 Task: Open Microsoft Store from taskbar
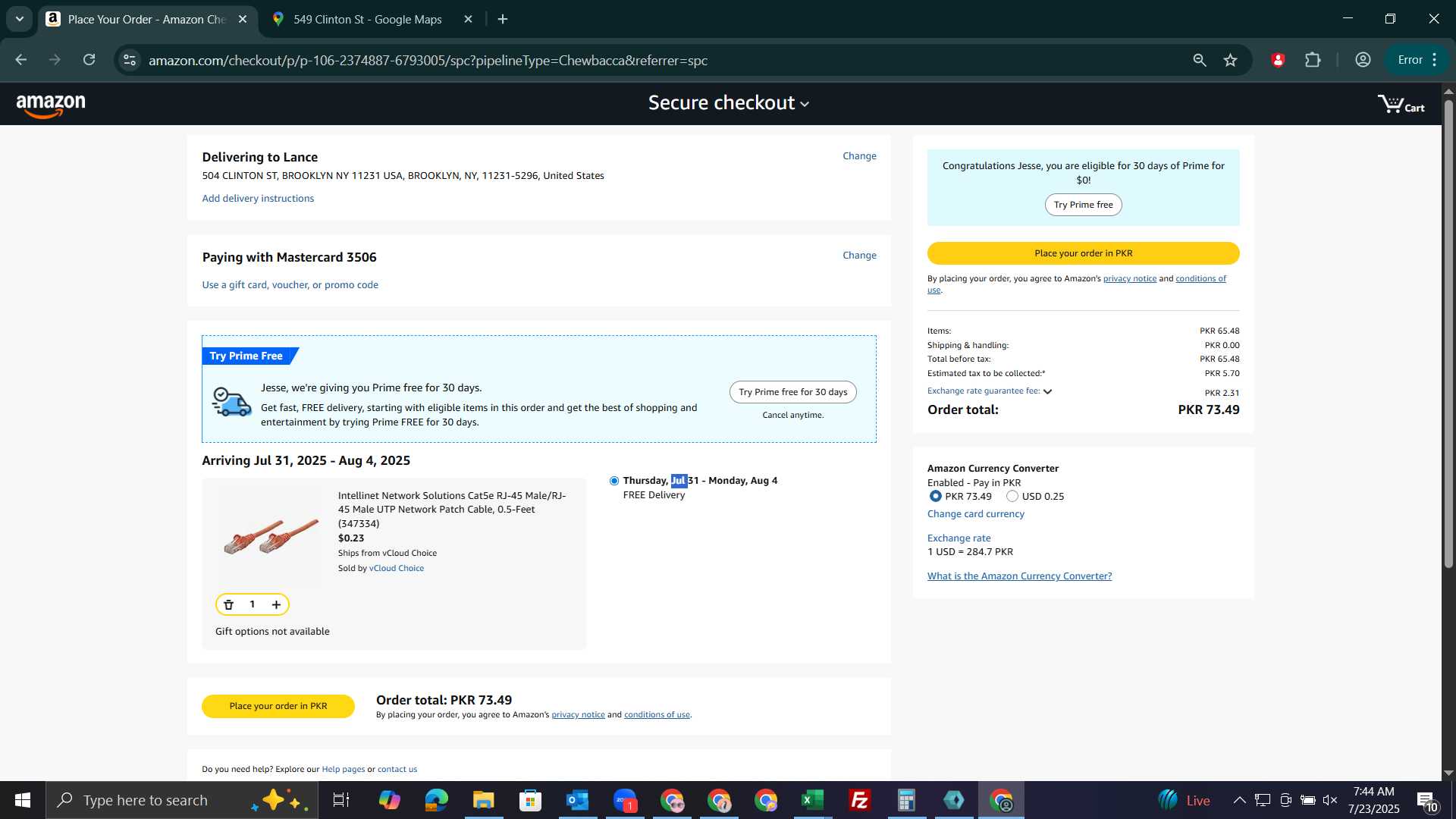[530, 800]
